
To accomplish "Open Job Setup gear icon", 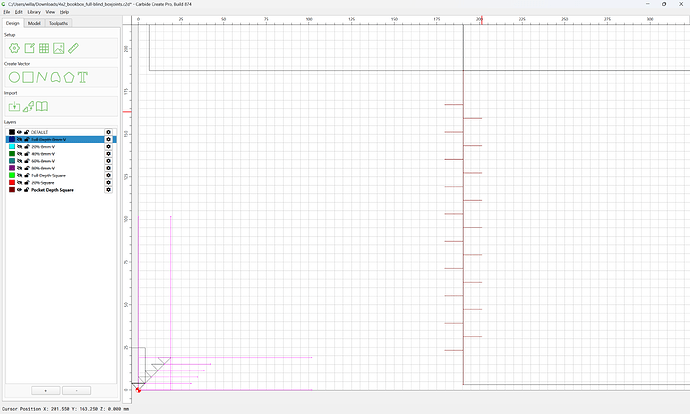I will [14, 48].
